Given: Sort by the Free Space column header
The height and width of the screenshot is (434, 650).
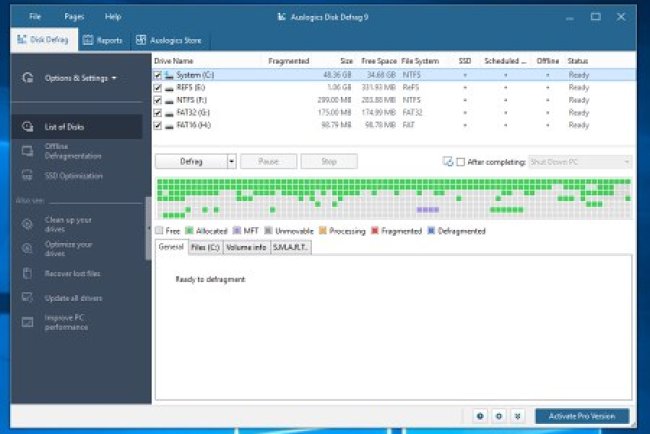Looking at the screenshot, I should [x=379, y=61].
